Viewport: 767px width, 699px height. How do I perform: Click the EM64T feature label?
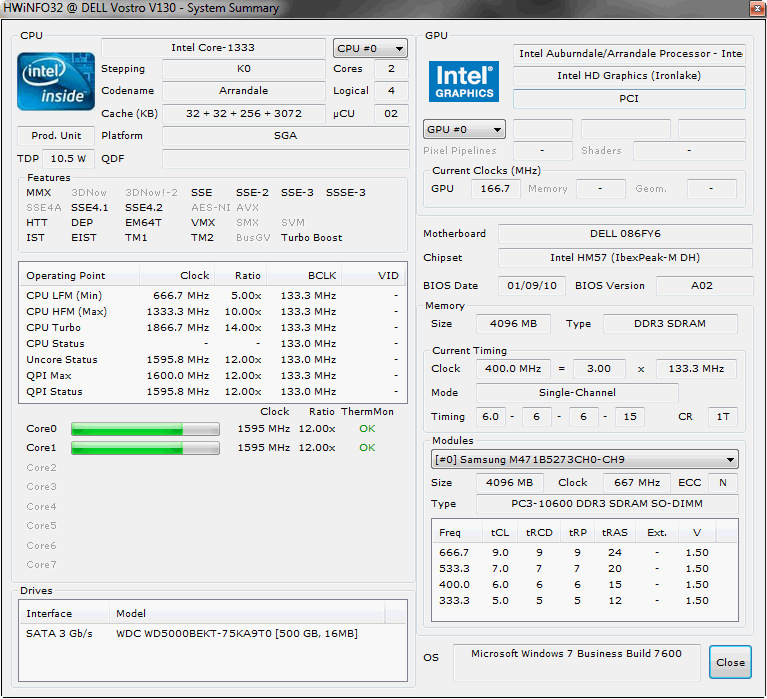[x=143, y=223]
